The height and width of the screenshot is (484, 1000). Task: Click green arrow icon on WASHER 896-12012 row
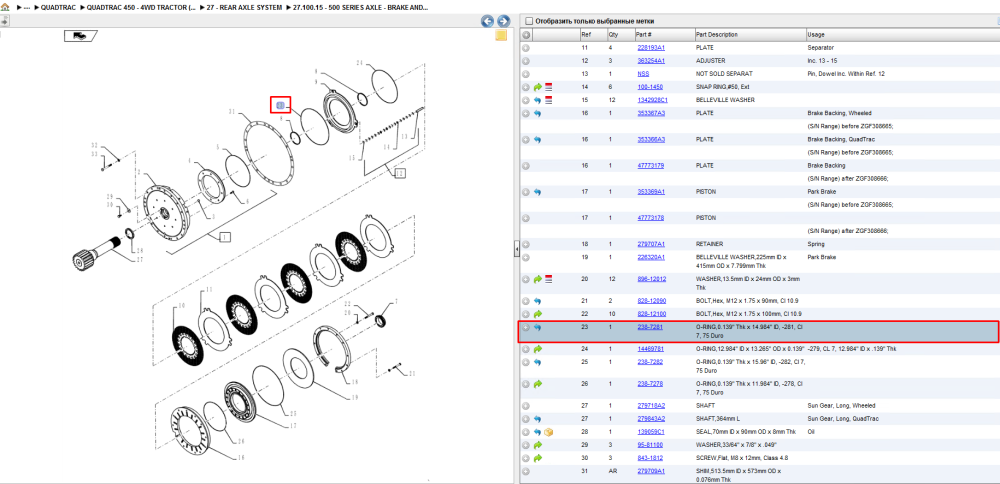click(538, 279)
